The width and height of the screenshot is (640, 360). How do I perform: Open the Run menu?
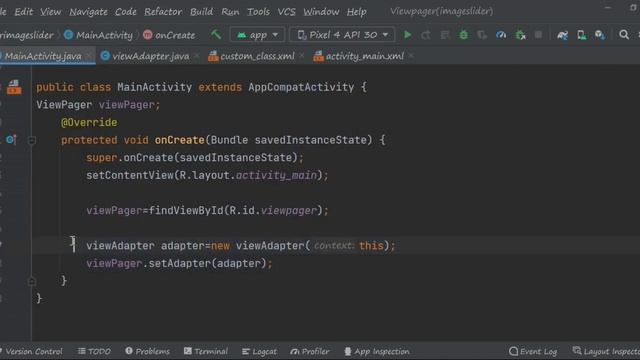click(230, 12)
